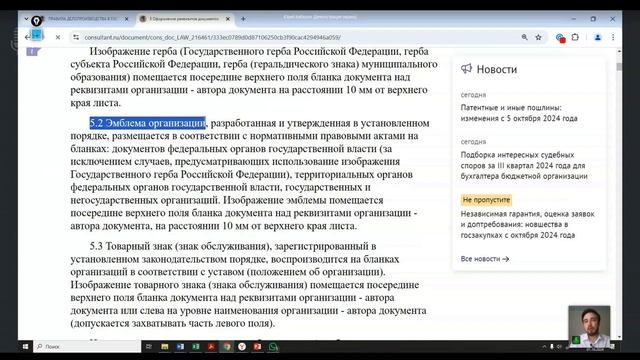
Task: Open the Chrome three-dot menu
Action: 613,37
